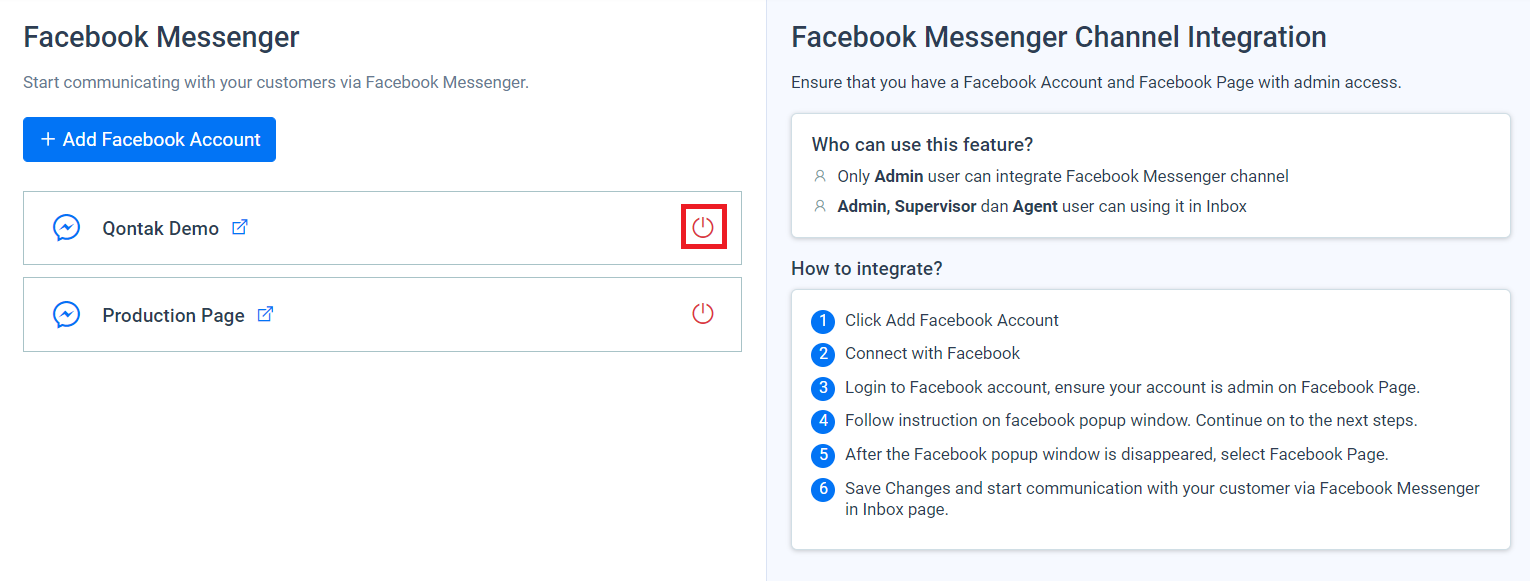
Task: Toggle the Production Page power icon
Action: pyautogui.click(x=703, y=314)
